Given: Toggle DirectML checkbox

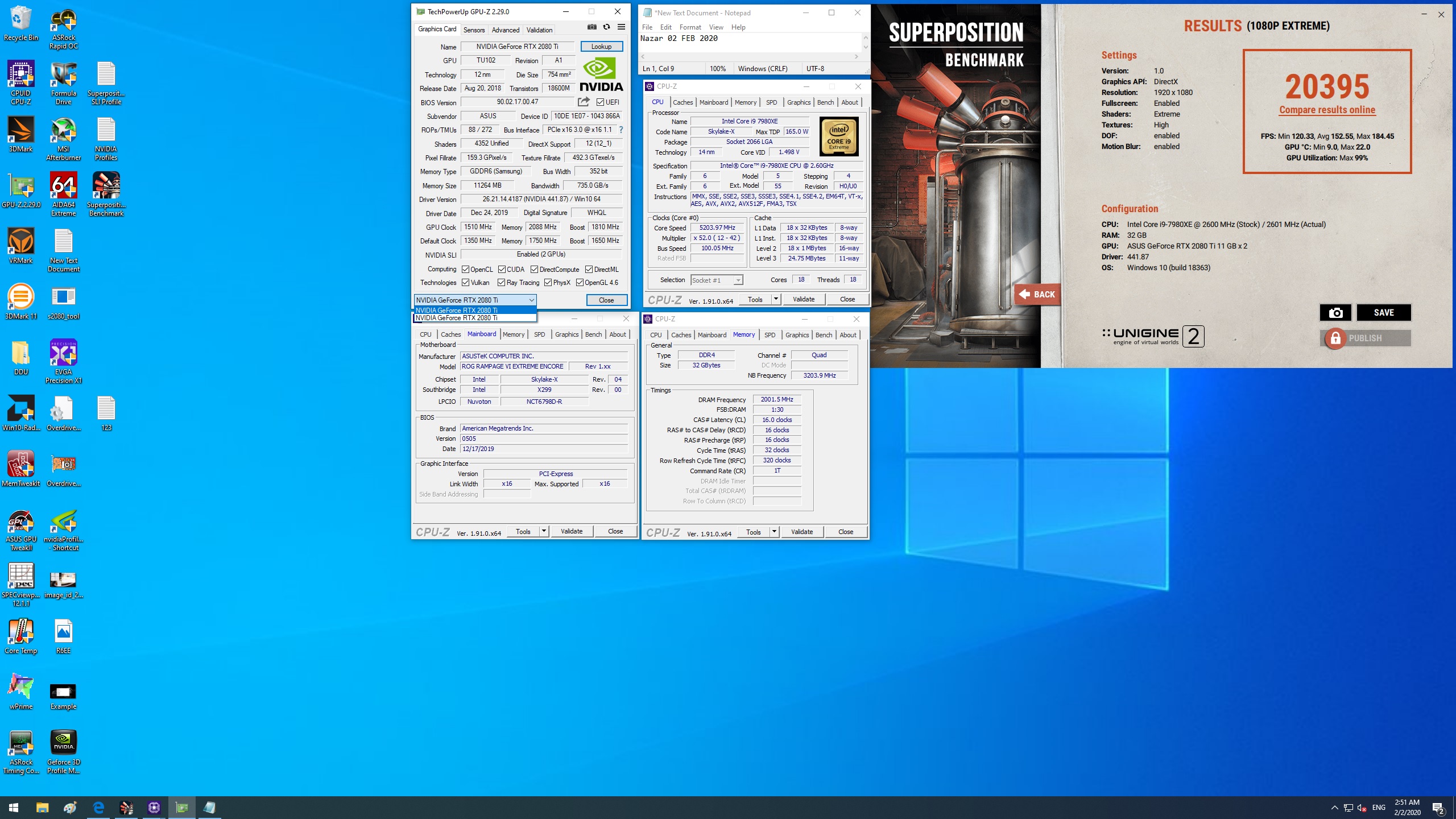Looking at the screenshot, I should pos(589,270).
